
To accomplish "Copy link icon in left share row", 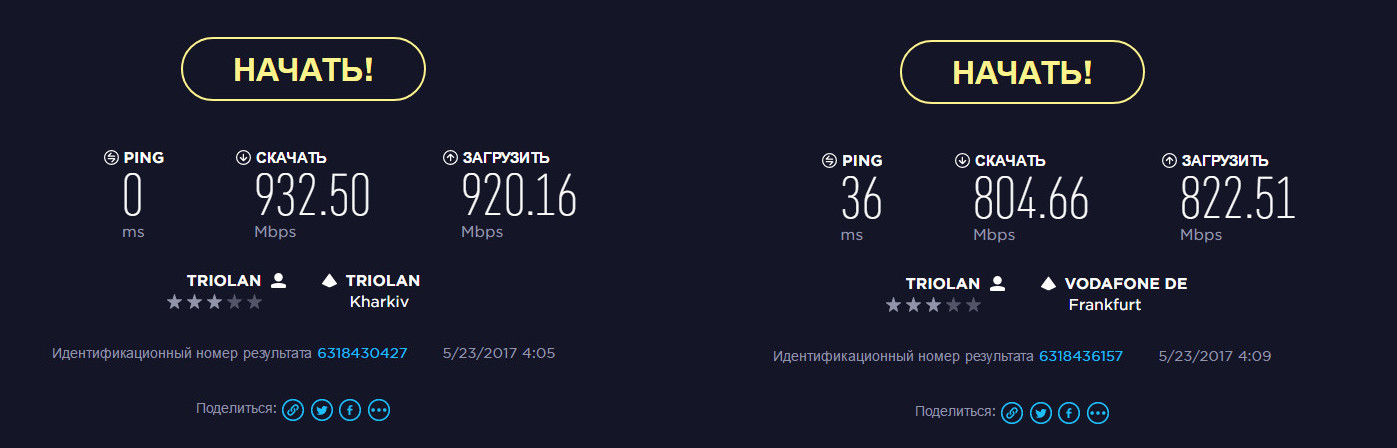I will coord(292,409).
